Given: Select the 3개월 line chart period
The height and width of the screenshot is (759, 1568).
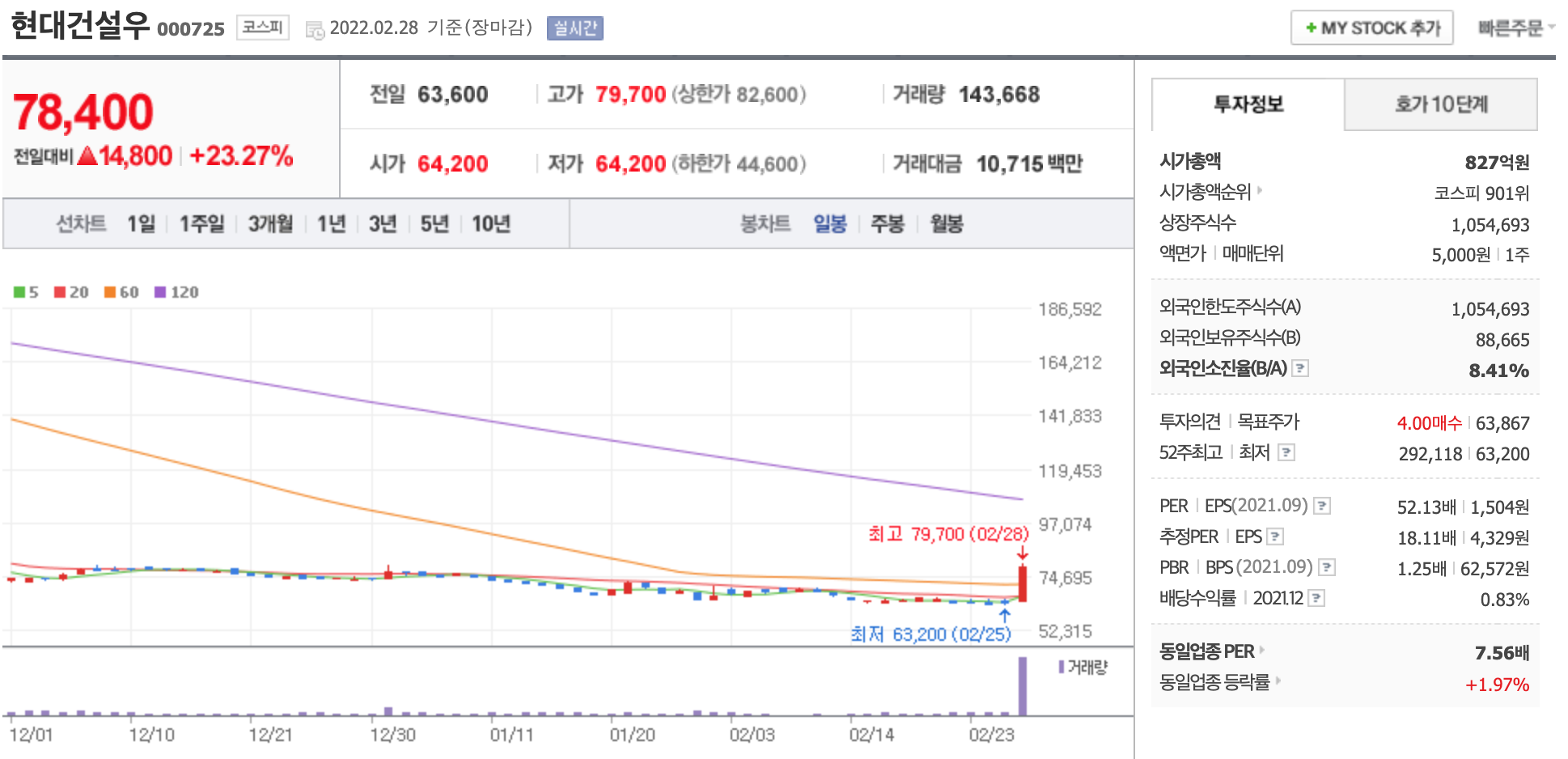Looking at the screenshot, I should [270, 223].
